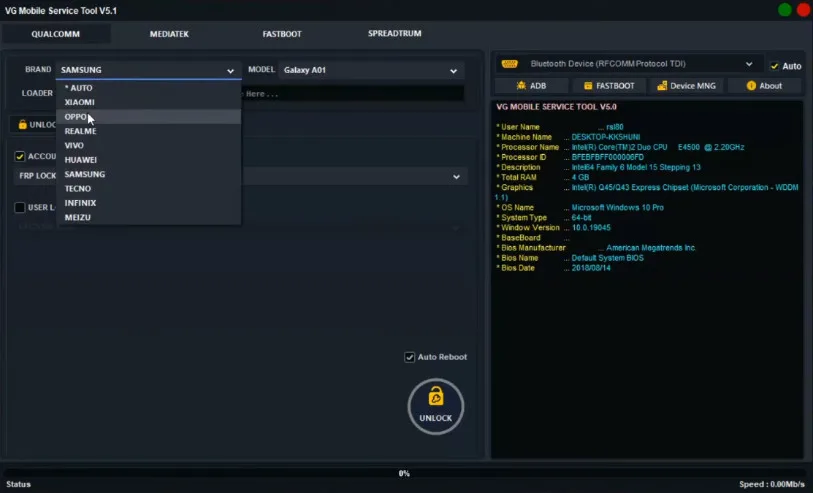
Task: Expand the FRP Lock method dropdown arrow
Action: (x=456, y=177)
